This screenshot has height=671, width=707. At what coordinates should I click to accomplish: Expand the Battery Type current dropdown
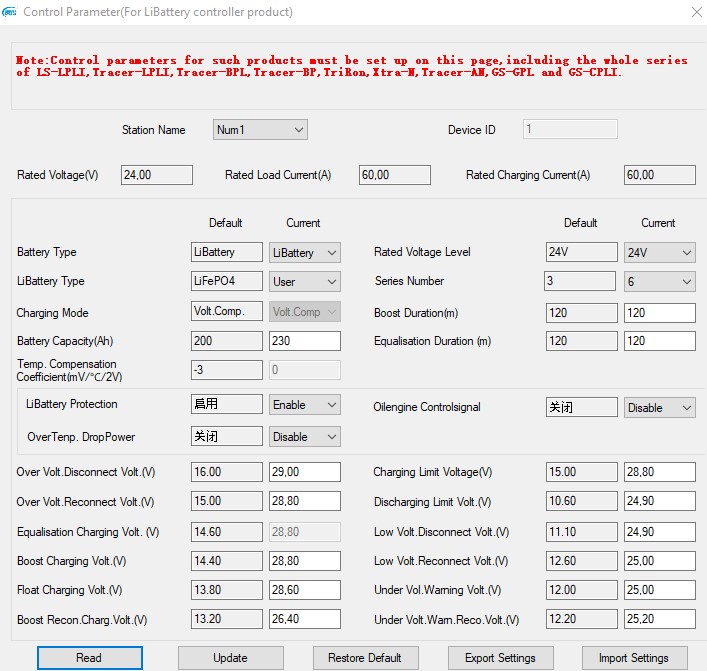pos(305,253)
